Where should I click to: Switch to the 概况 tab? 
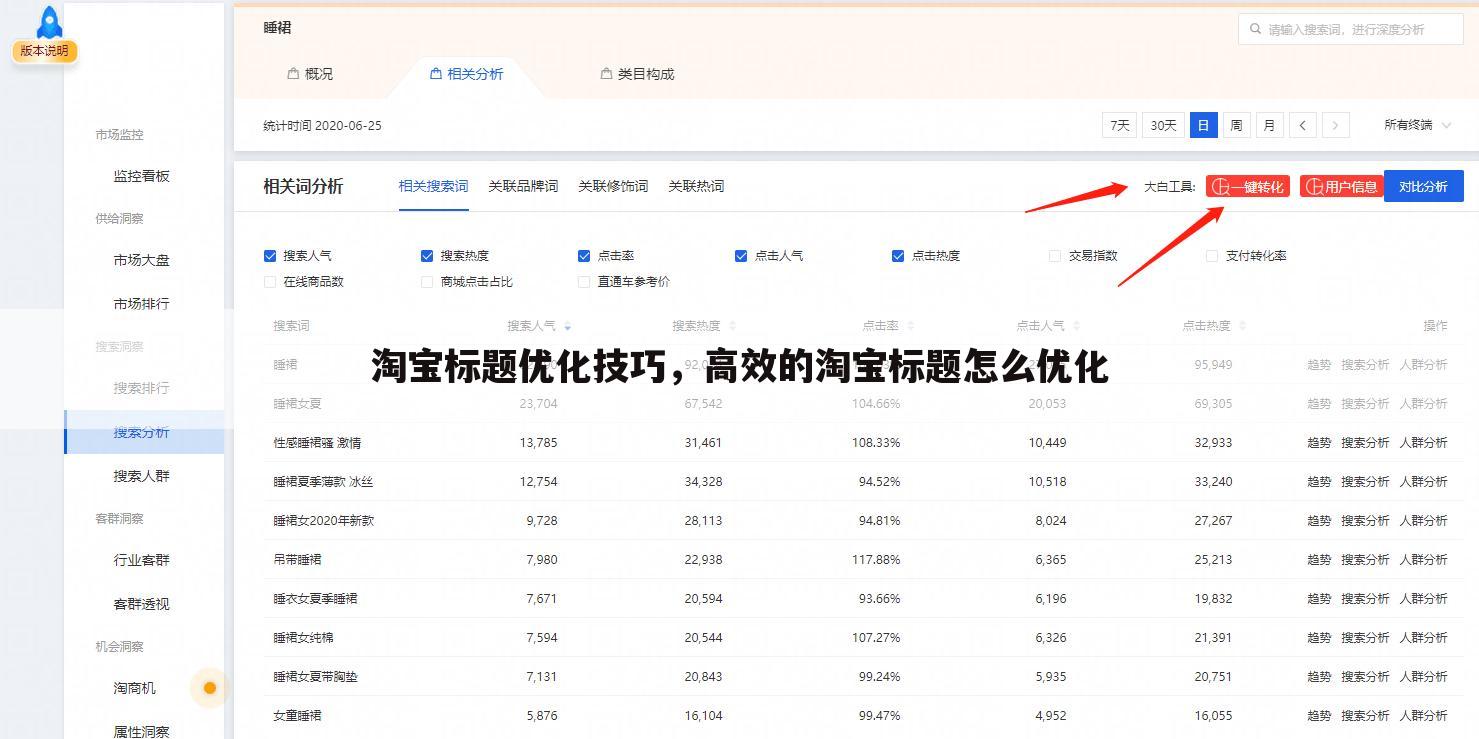point(310,74)
